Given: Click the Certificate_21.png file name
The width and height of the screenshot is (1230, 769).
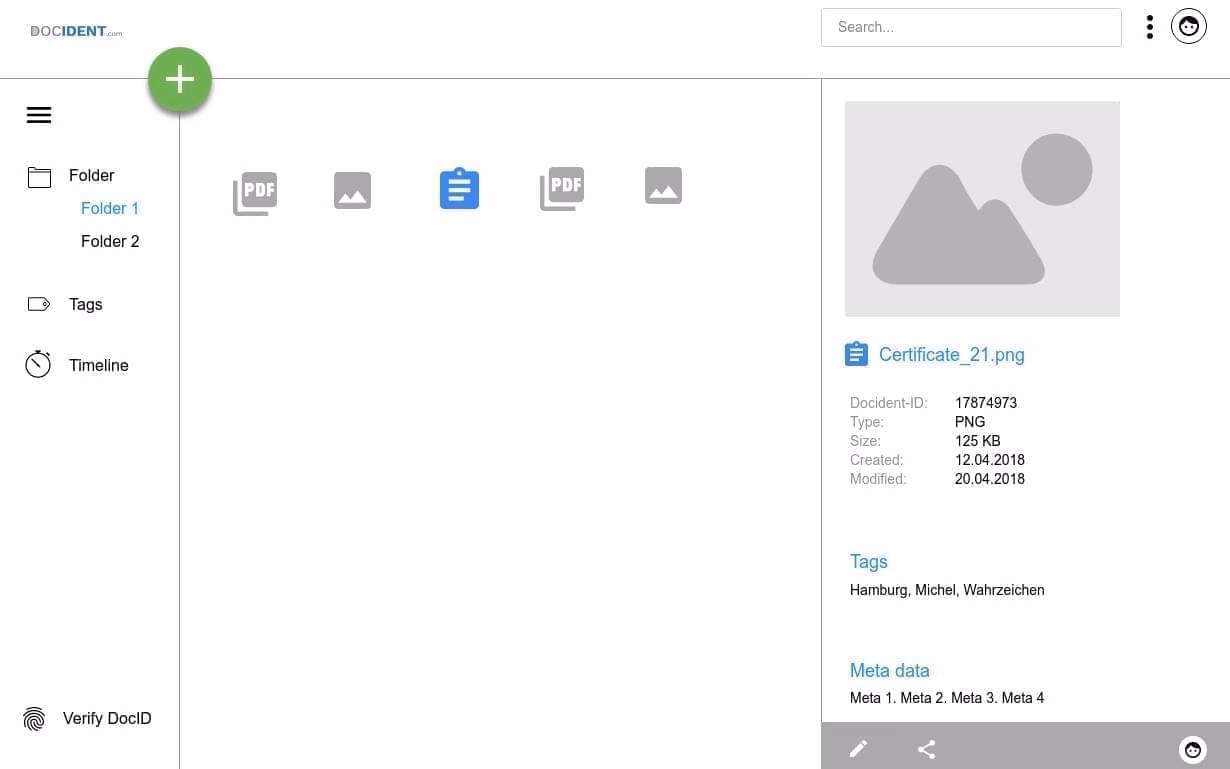Looking at the screenshot, I should (951, 354).
